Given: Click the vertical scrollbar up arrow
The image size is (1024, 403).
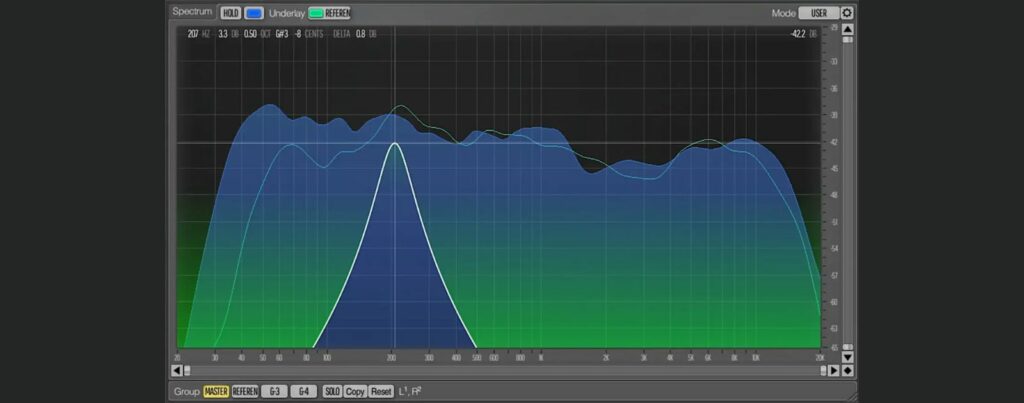Looking at the screenshot, I should 848,29.
